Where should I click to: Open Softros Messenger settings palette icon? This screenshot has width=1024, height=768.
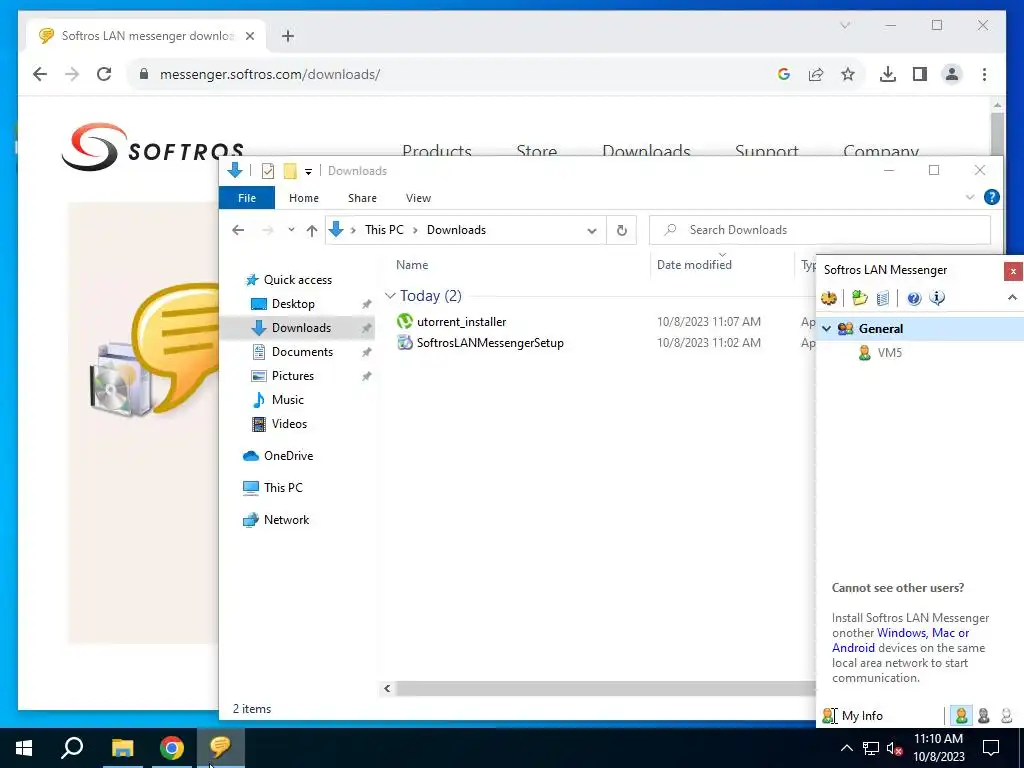pos(829,298)
